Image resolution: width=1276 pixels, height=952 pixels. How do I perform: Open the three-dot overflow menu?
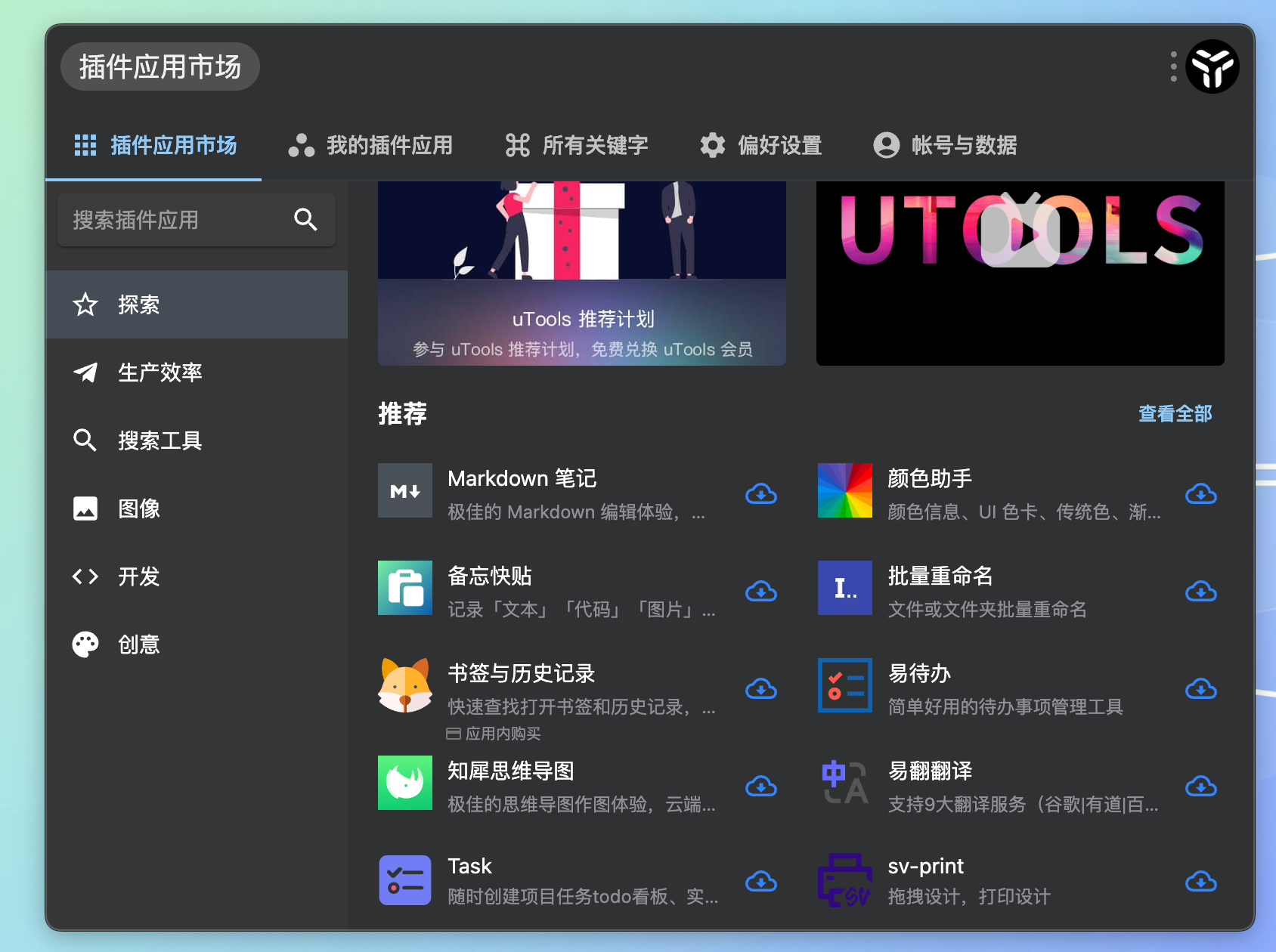point(1173,66)
